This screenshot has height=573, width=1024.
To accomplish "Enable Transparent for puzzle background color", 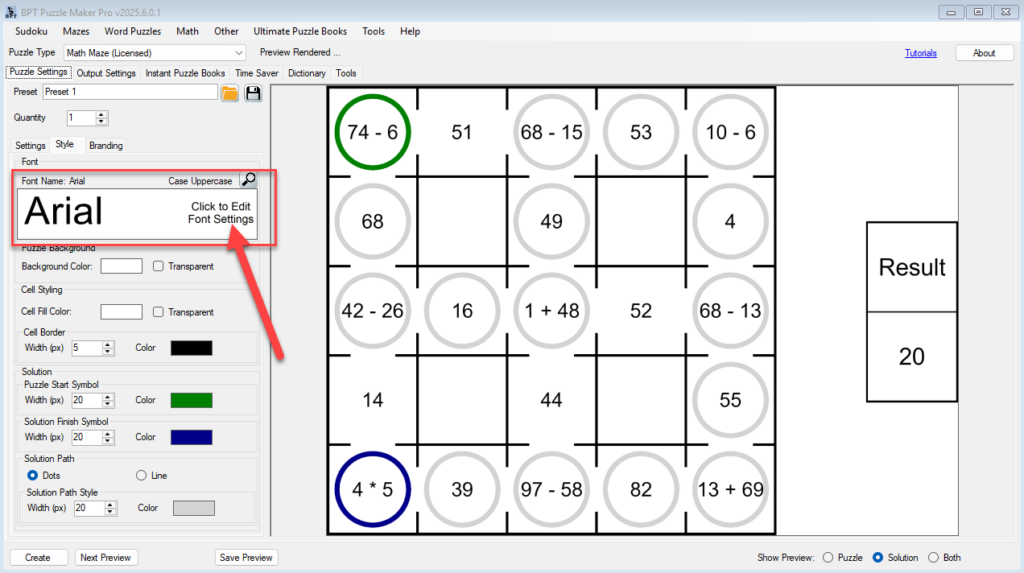I will (158, 266).
